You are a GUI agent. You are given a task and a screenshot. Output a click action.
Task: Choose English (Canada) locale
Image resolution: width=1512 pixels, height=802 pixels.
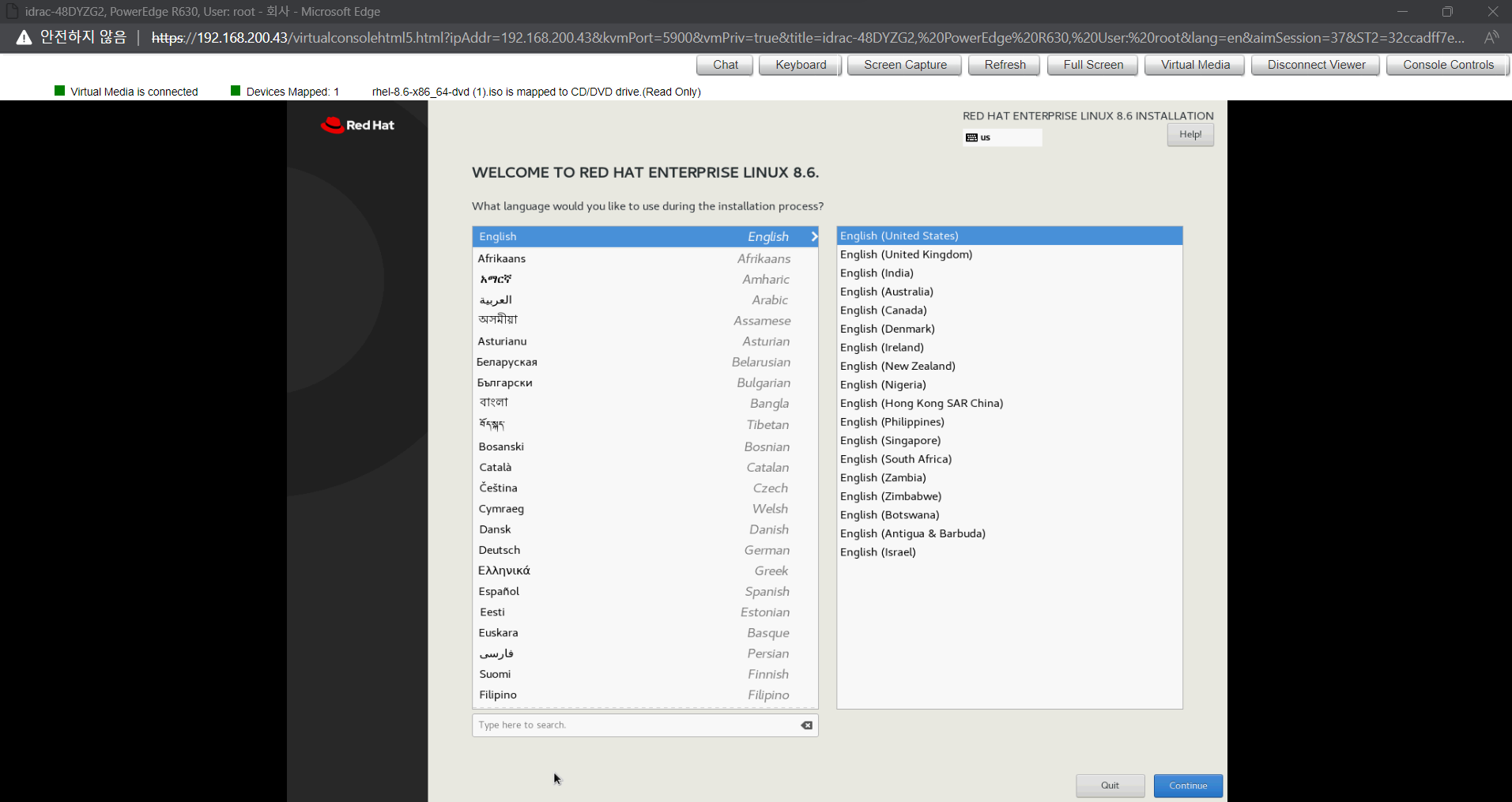[1009, 310]
